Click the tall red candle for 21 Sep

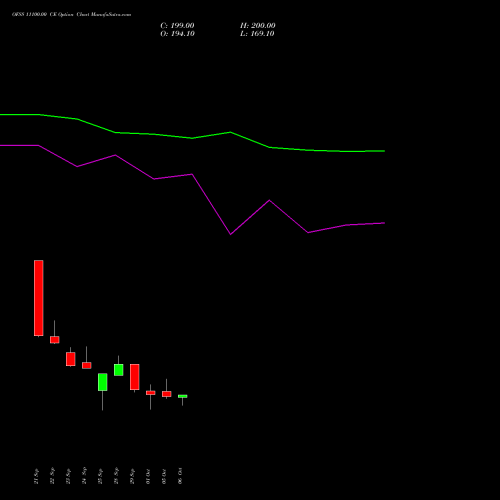[39, 298]
